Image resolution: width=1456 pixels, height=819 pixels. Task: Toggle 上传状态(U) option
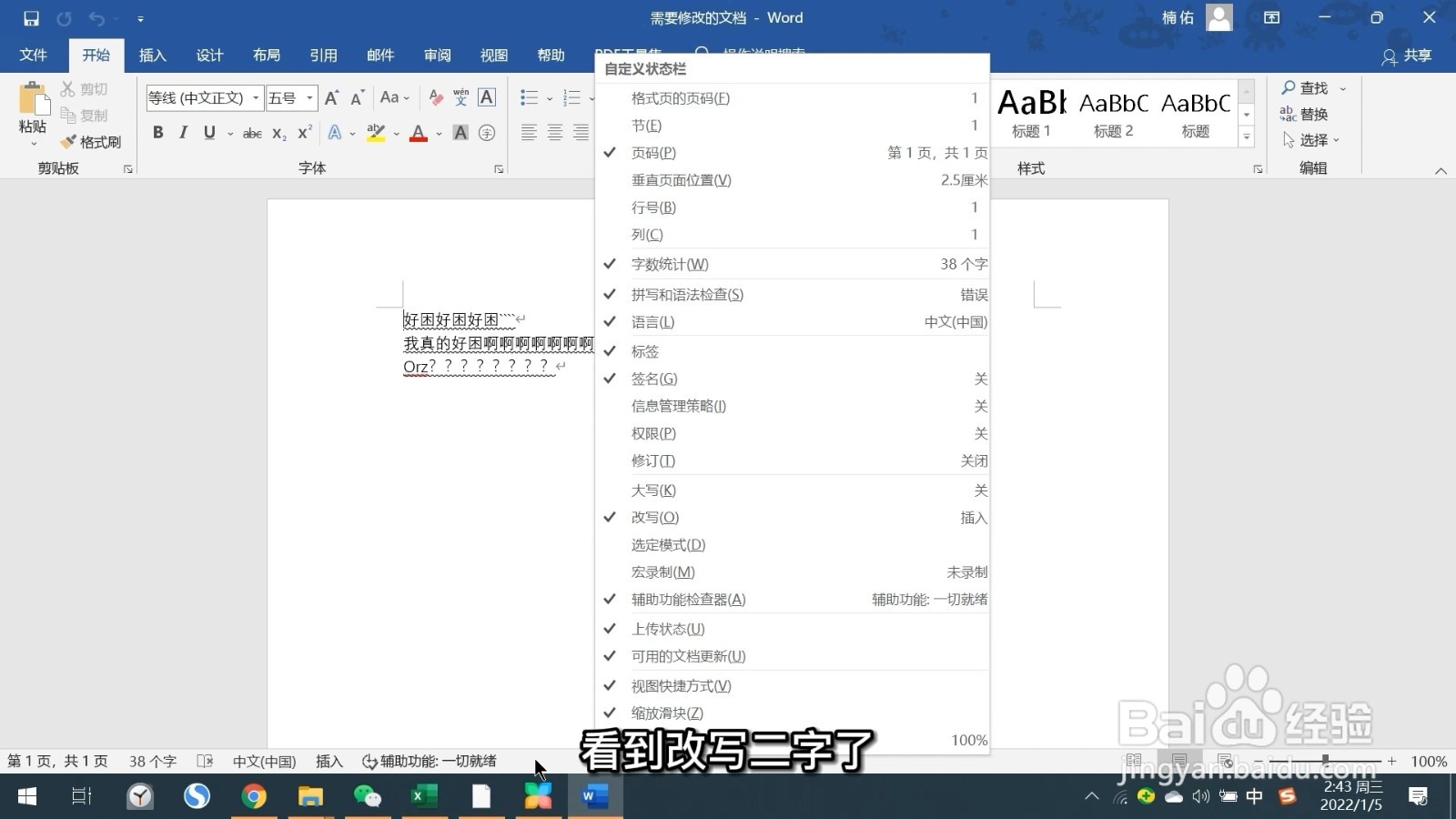point(793,629)
